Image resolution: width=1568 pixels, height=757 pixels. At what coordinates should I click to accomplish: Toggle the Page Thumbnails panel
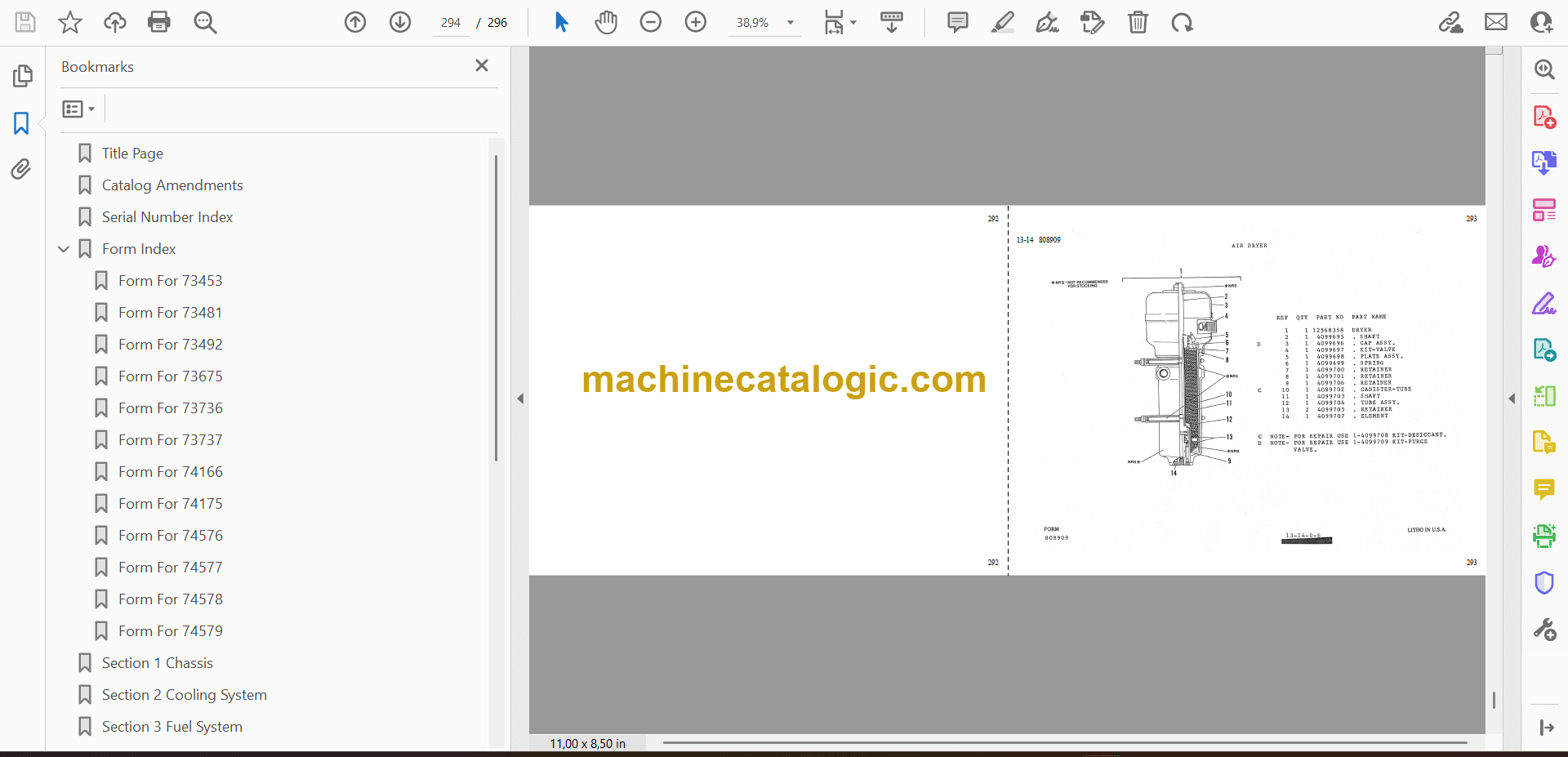coord(22,76)
